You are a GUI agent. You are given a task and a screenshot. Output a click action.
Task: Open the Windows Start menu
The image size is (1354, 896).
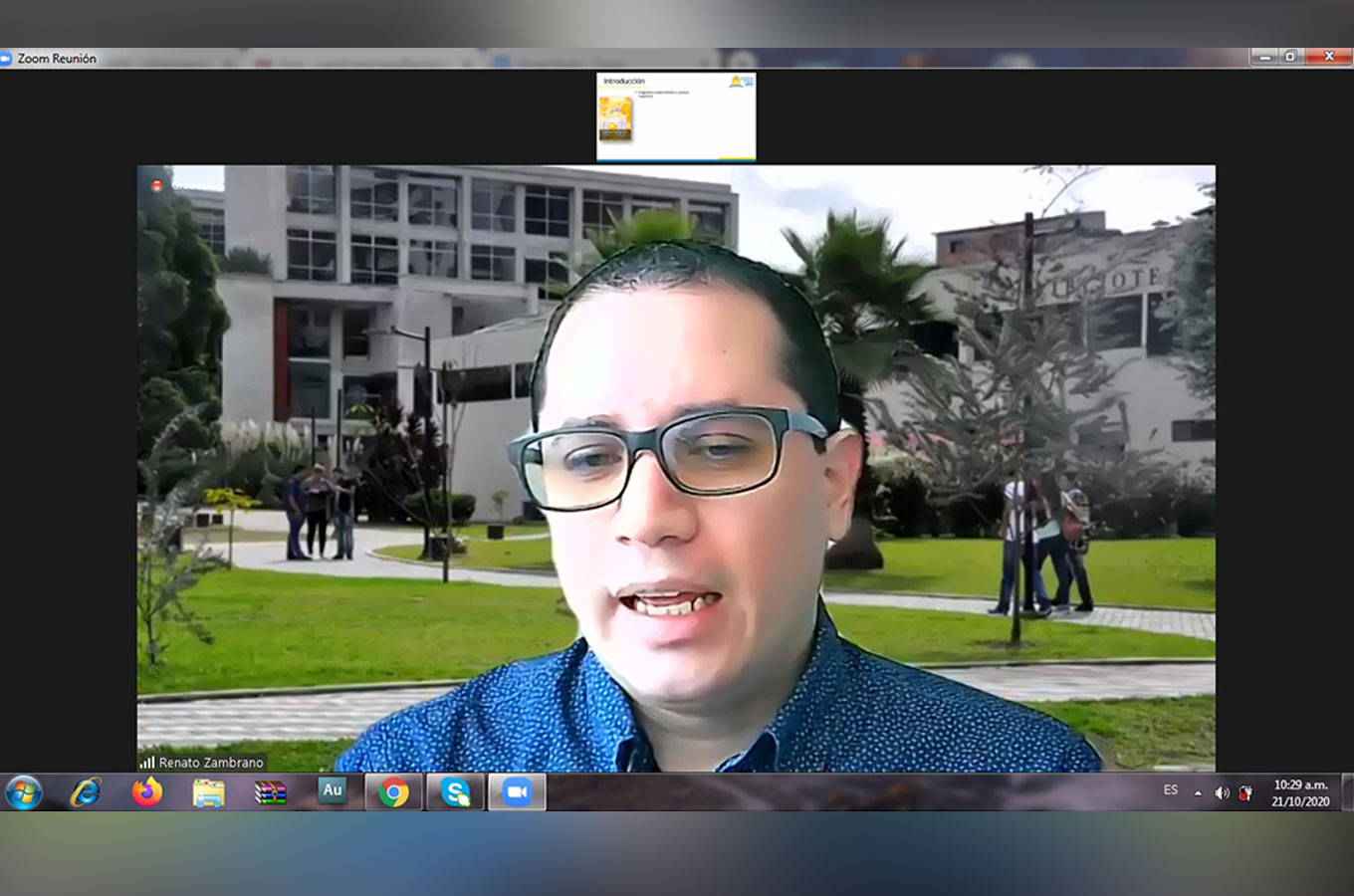(24, 792)
